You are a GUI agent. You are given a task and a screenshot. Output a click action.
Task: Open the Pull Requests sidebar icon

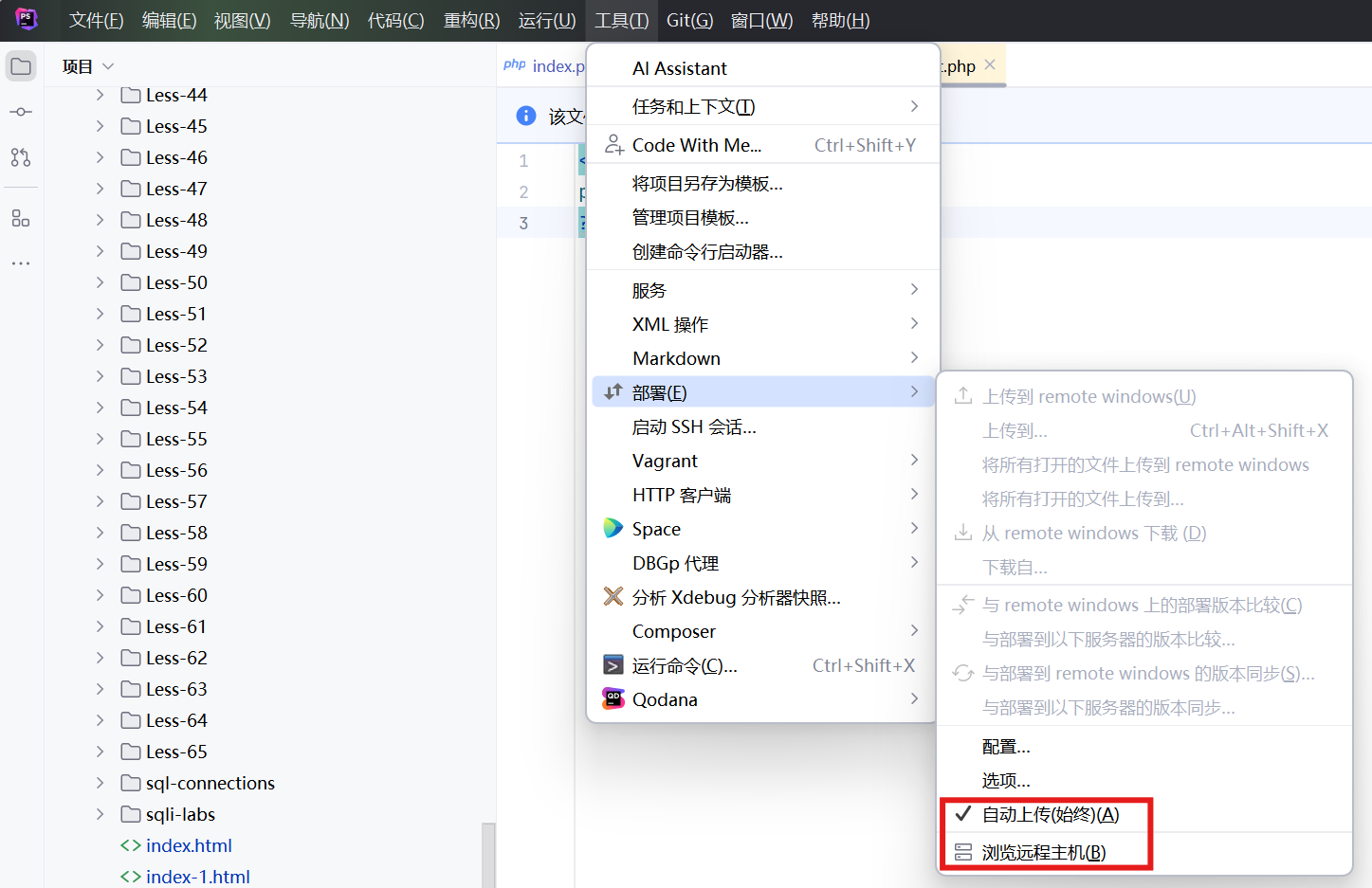coord(21,157)
